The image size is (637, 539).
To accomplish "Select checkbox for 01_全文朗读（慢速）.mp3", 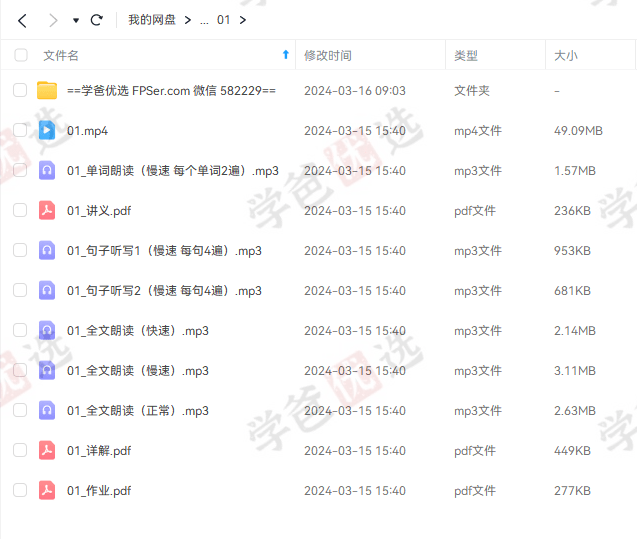I will point(20,370).
